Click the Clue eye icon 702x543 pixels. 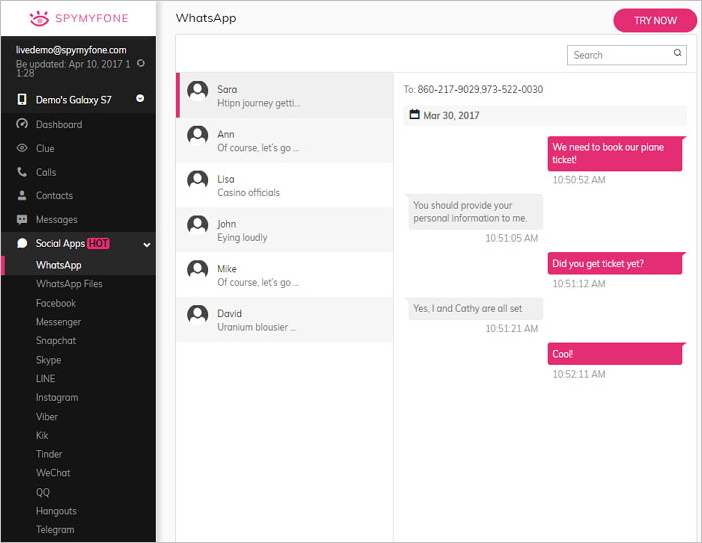point(22,148)
